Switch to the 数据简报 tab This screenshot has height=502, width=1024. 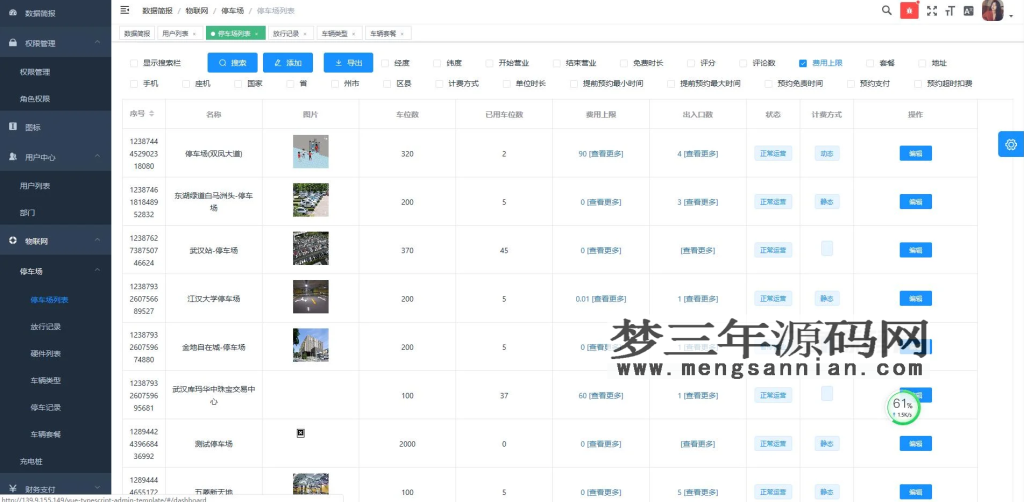tap(137, 33)
